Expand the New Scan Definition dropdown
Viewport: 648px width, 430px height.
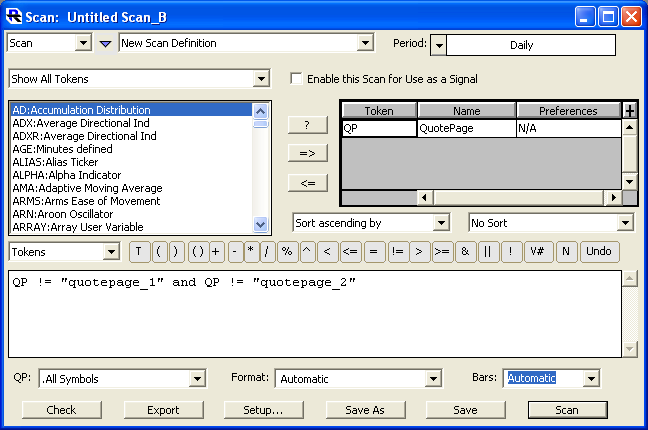click(x=365, y=43)
